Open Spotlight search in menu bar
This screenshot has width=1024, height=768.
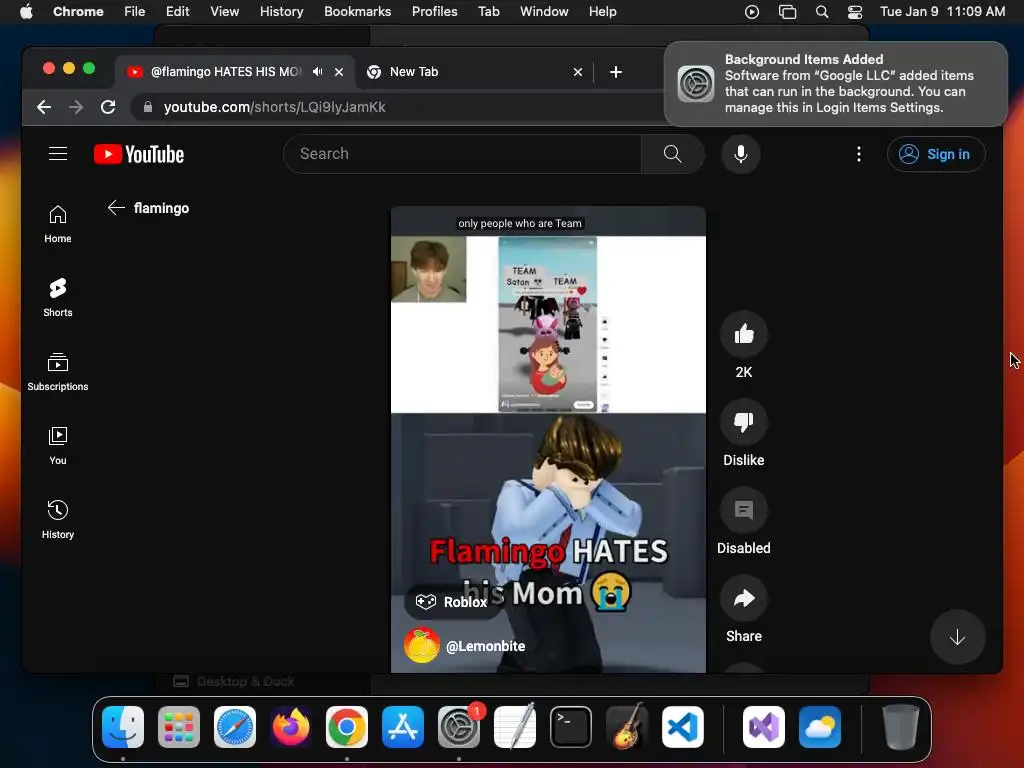[822, 12]
